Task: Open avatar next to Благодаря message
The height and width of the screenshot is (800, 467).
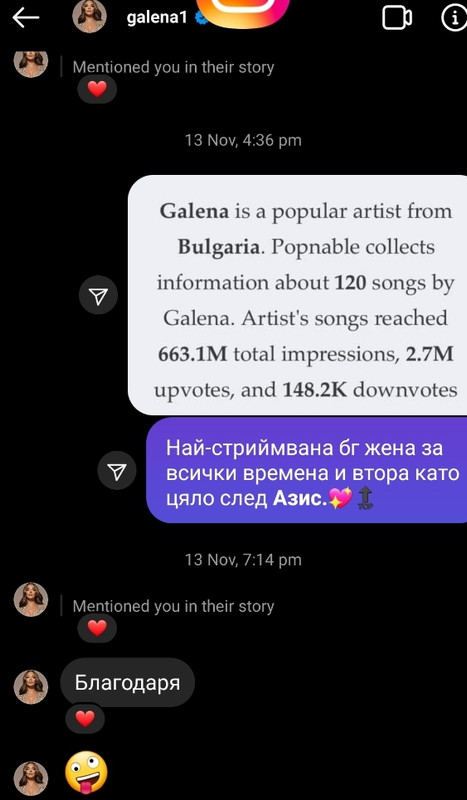Action: coord(31,687)
